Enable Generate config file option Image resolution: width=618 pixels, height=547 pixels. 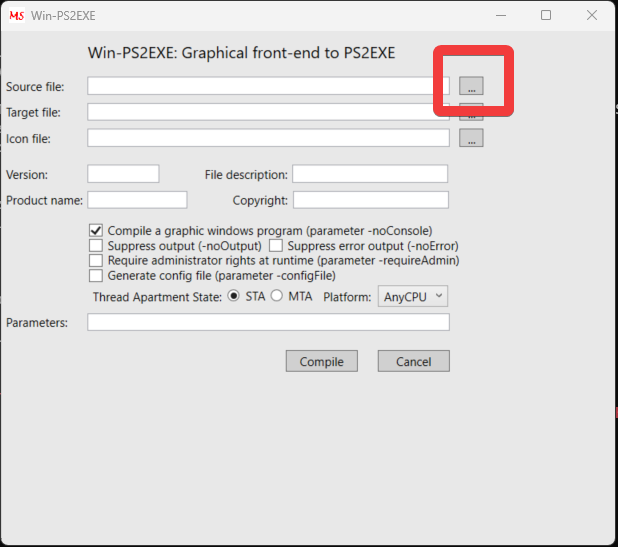pyautogui.click(x=96, y=275)
